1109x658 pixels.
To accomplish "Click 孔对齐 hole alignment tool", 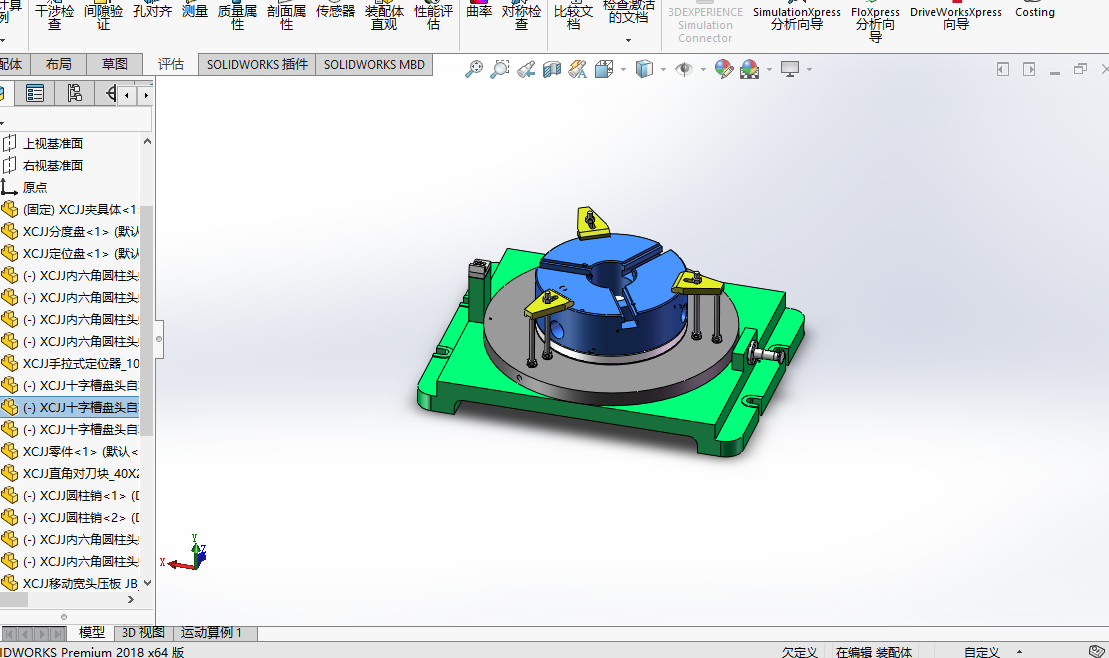I will click(152, 11).
